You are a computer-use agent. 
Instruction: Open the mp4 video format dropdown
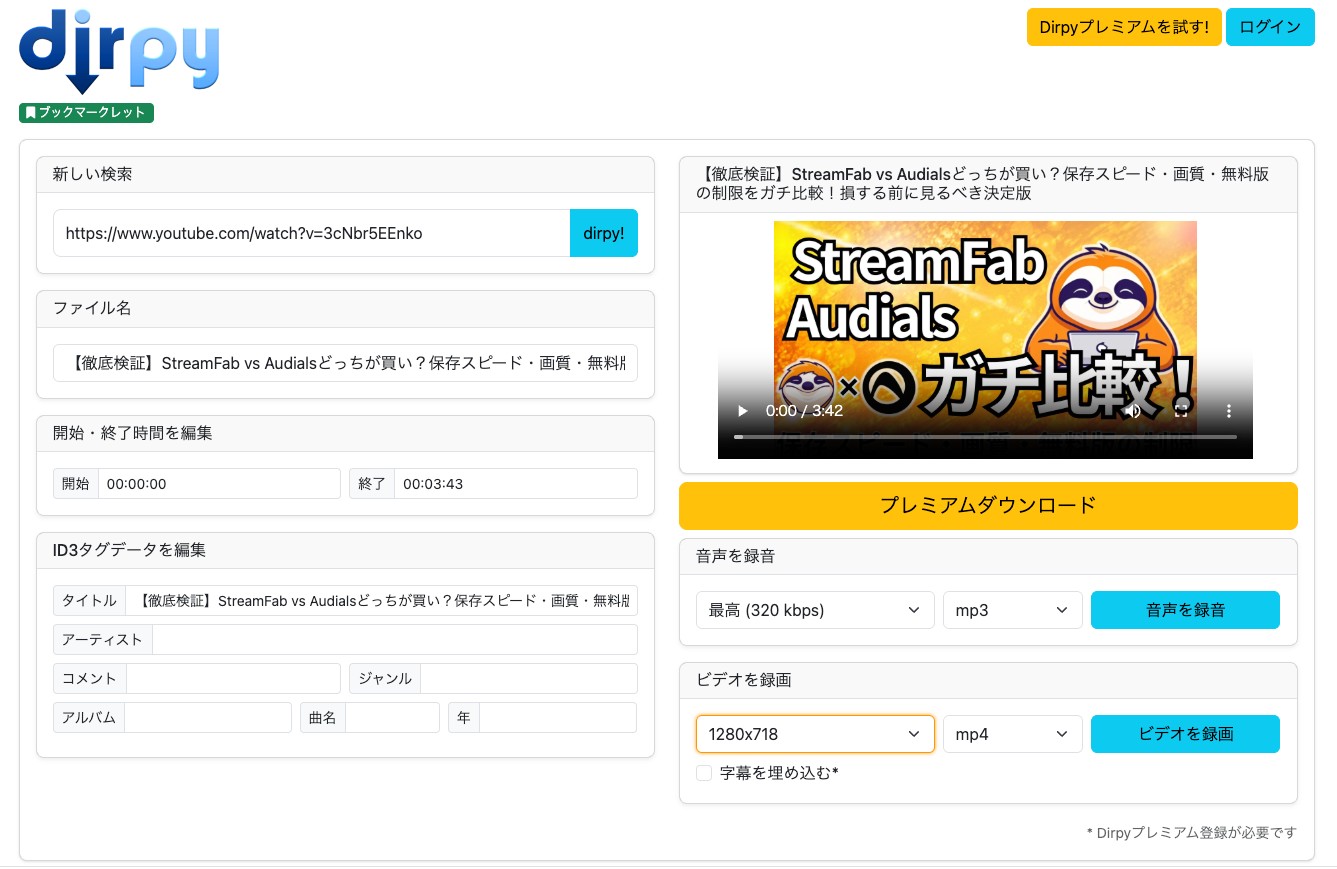1012,734
